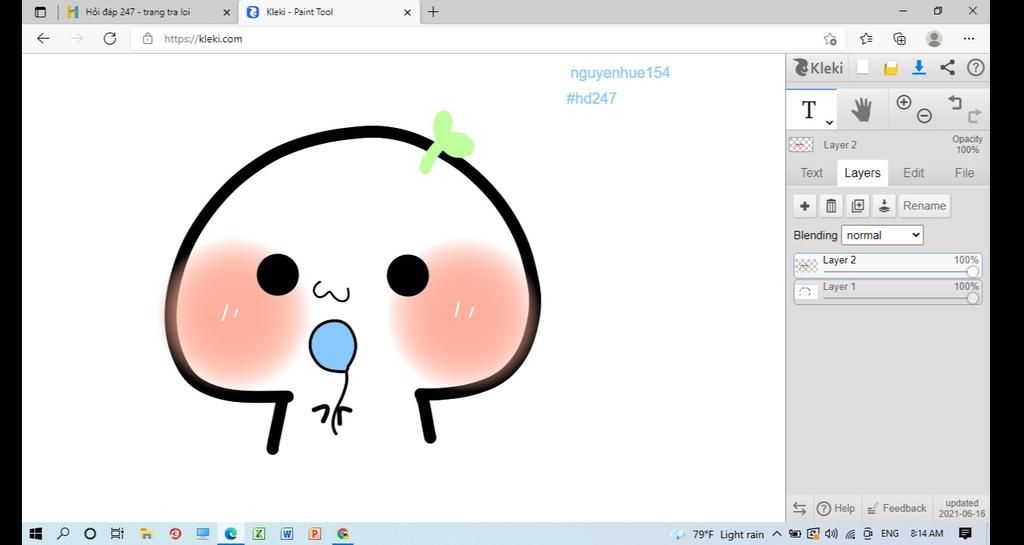
Task: Click the share icon
Action: pos(947,67)
